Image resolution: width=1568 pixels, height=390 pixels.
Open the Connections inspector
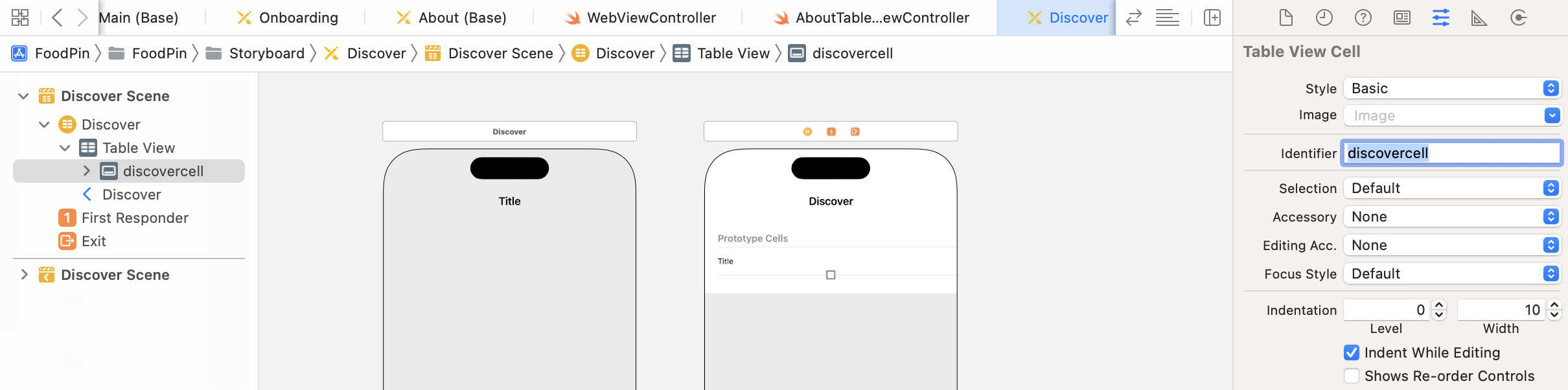pos(1519,17)
